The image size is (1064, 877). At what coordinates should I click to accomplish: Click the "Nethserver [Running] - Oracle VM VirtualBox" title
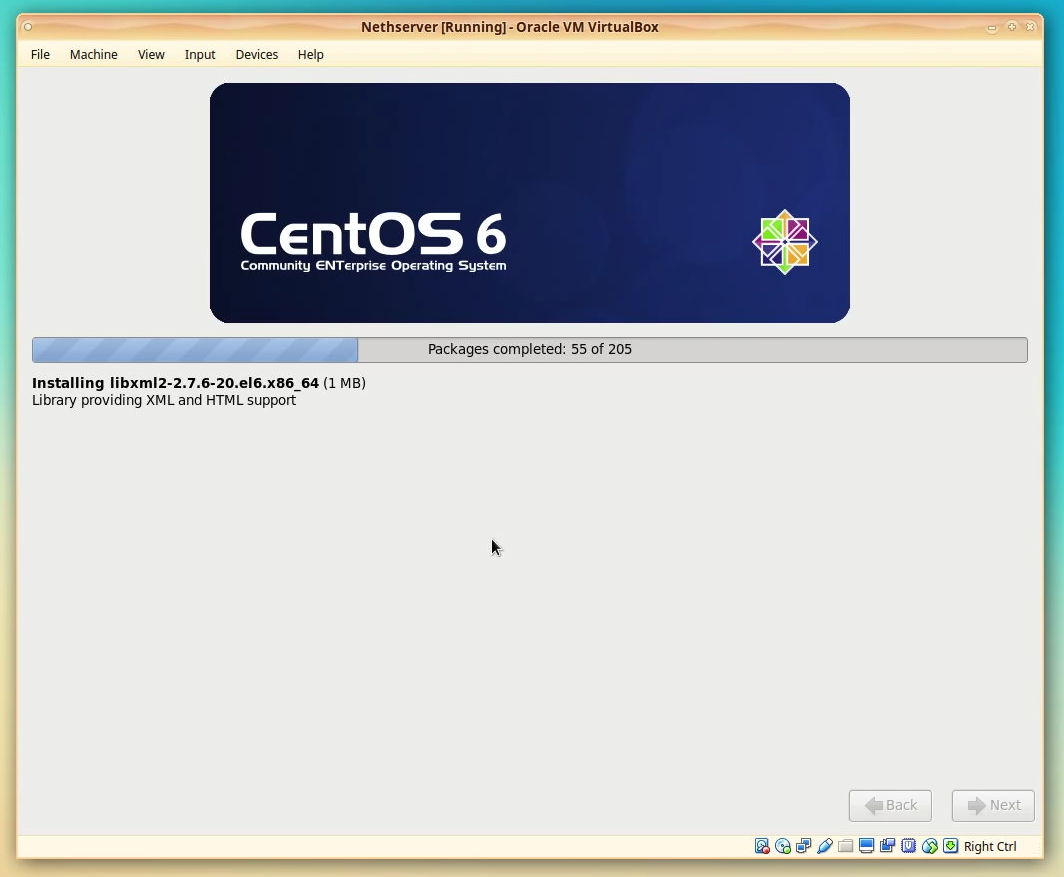pos(510,27)
